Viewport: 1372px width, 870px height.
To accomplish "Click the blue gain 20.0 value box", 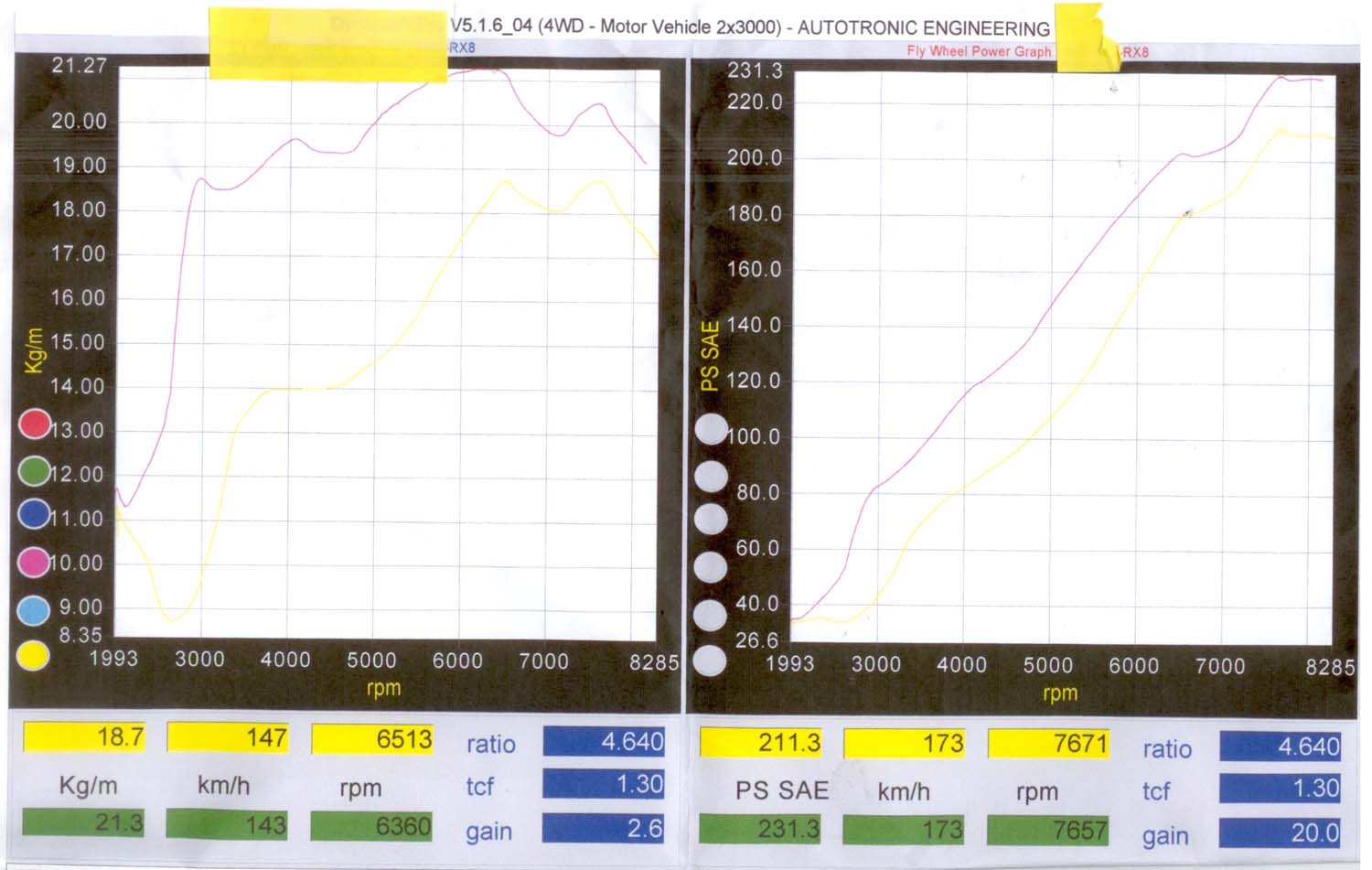I will tap(1280, 832).
